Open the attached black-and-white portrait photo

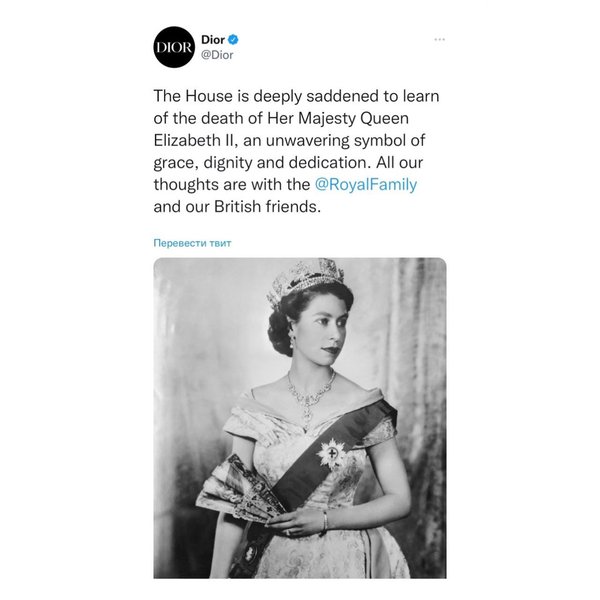point(300,418)
